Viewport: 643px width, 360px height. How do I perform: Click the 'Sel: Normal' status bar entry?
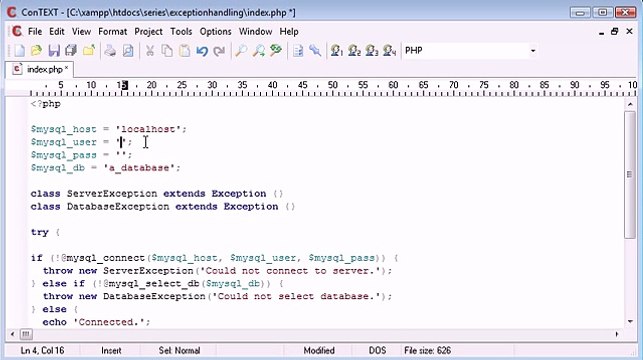coord(179,351)
